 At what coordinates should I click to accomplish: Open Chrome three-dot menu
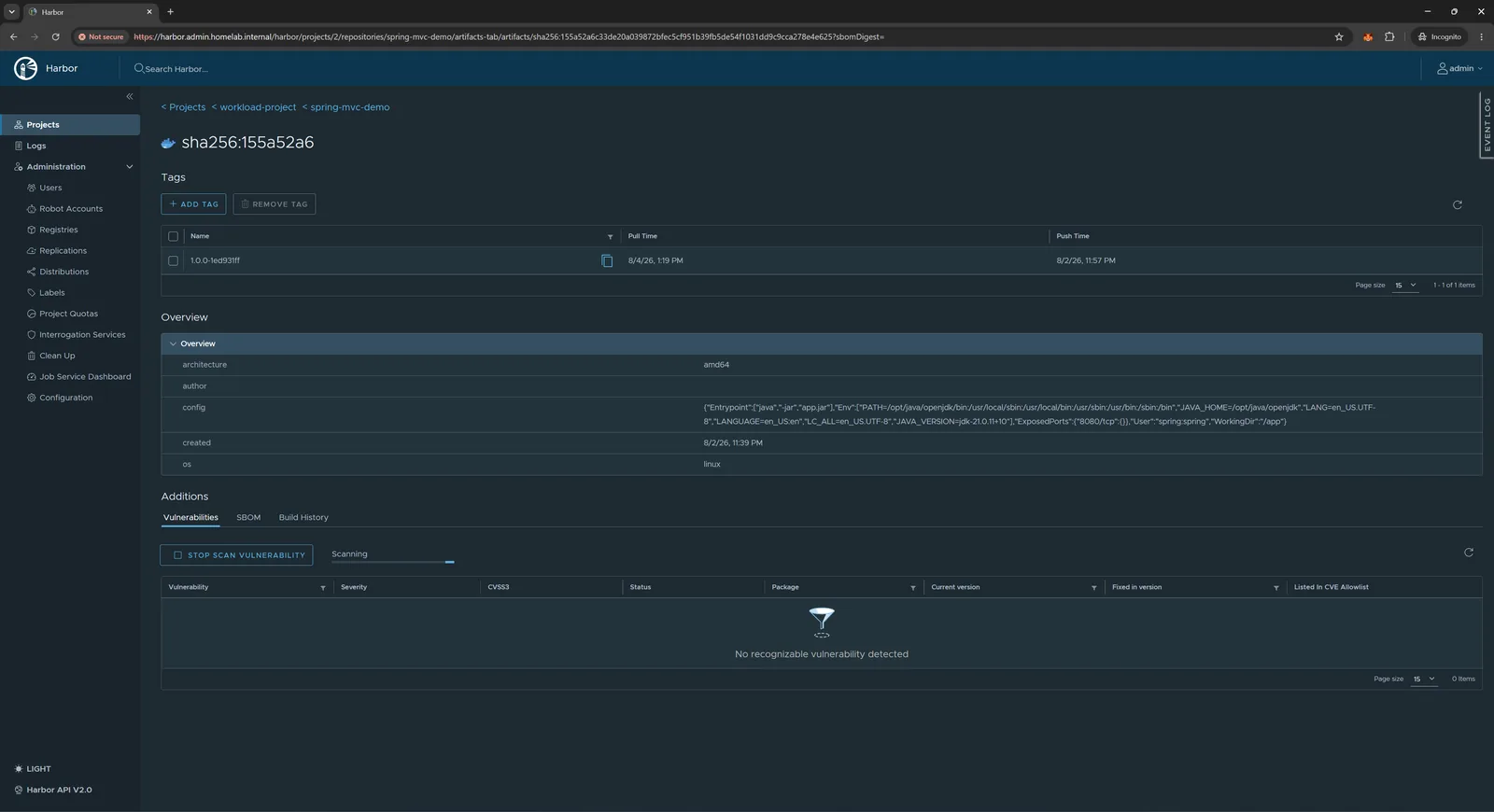1481,36
